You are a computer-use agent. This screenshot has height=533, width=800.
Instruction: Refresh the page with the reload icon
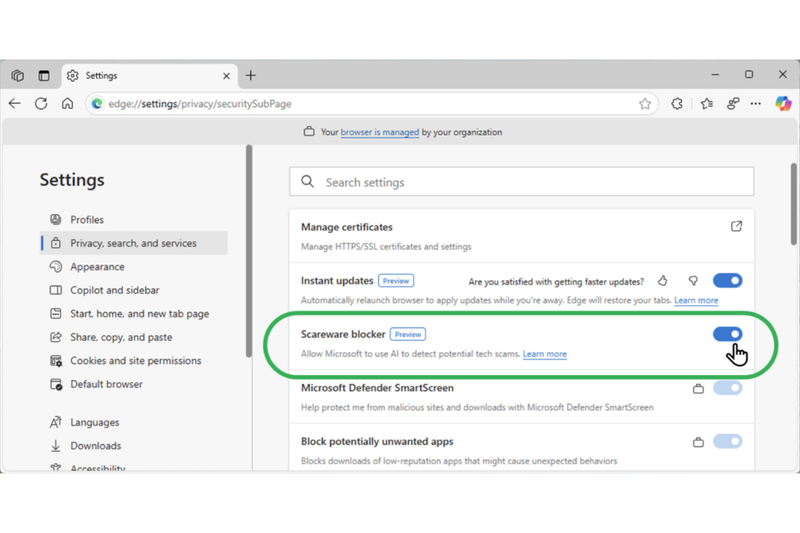click(x=41, y=103)
